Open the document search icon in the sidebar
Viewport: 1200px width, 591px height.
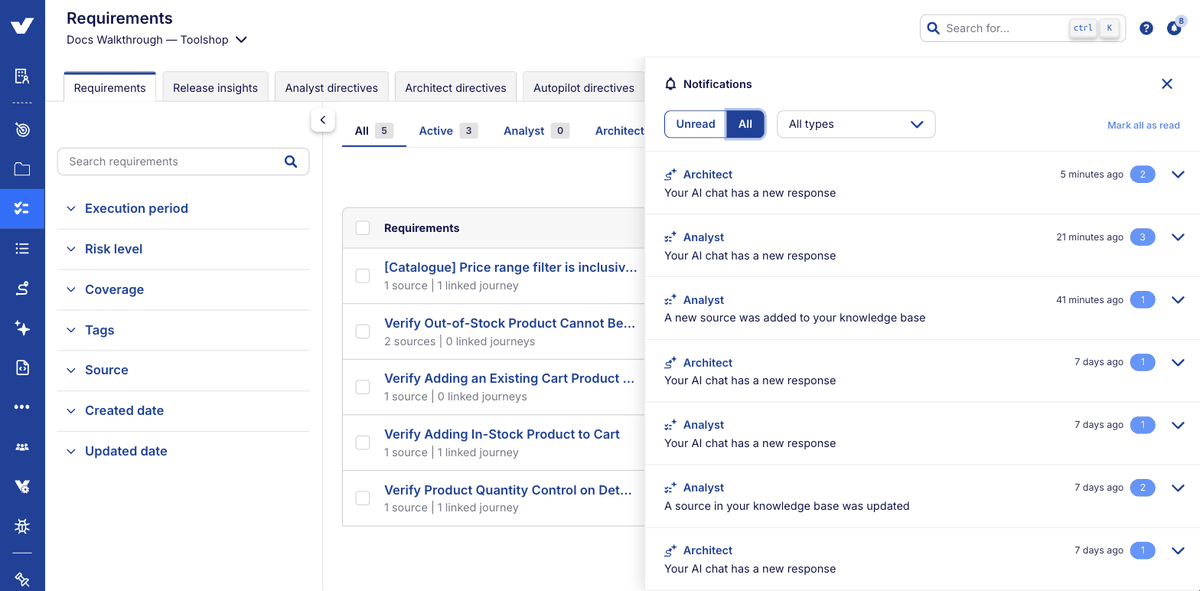point(22,76)
